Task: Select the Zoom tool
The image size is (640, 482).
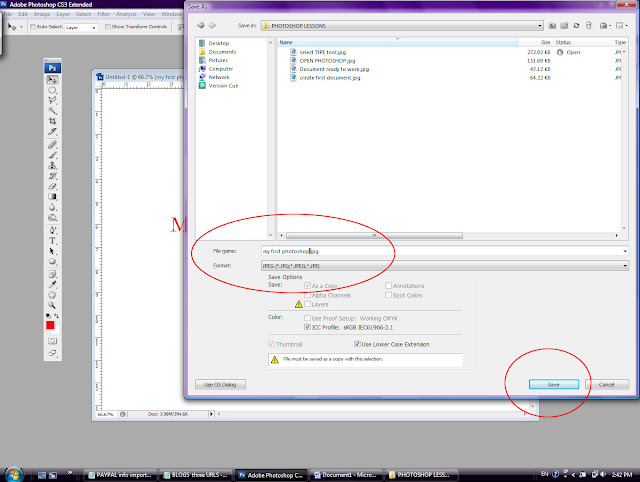Action: tap(52, 305)
